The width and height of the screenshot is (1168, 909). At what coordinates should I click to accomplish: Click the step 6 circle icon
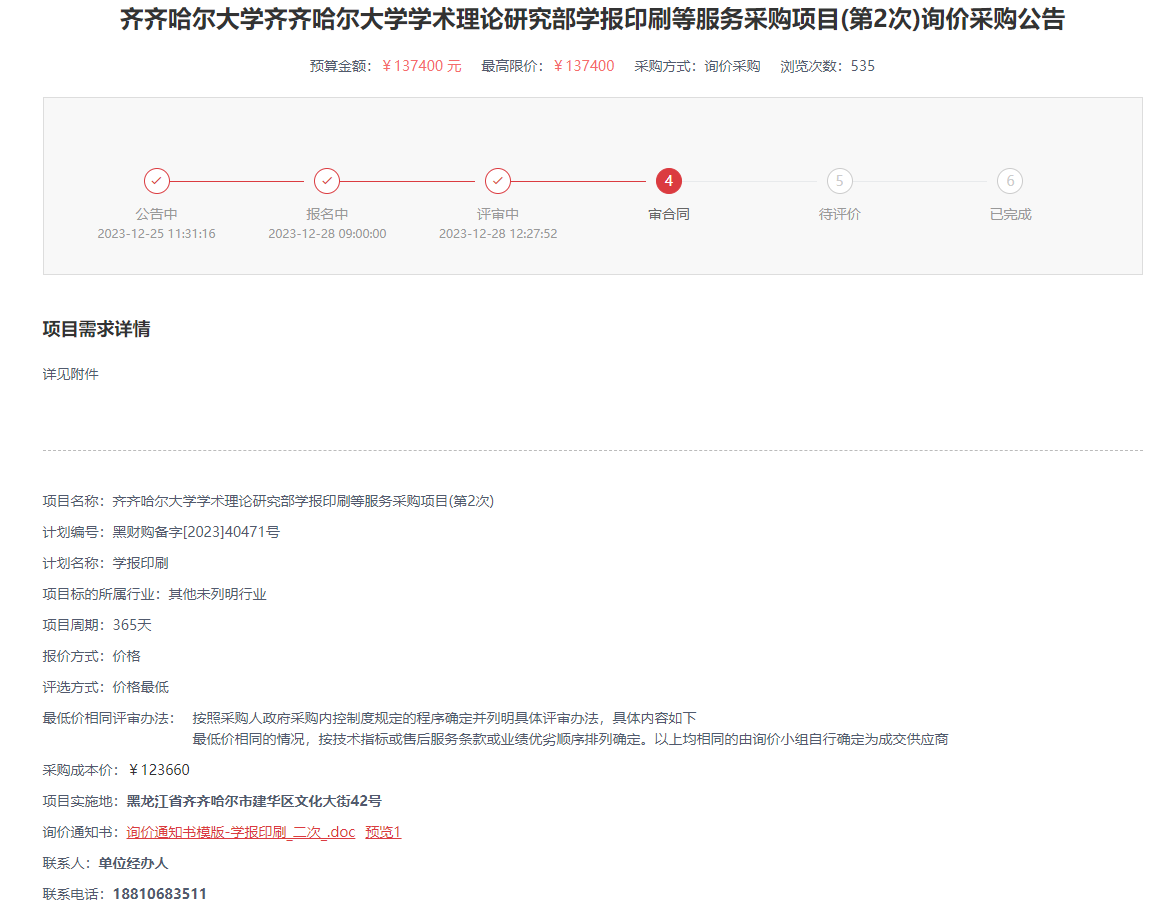pos(1010,181)
